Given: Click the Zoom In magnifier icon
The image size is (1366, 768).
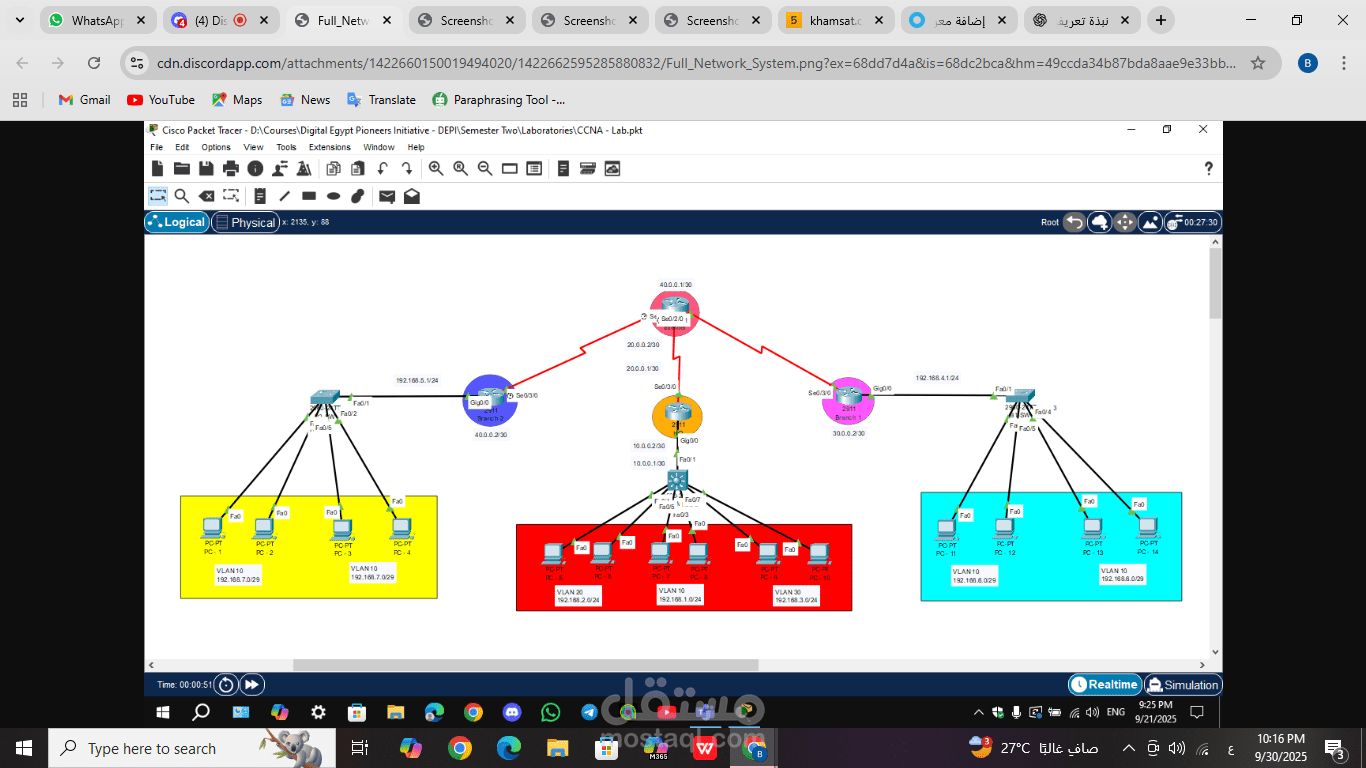Looking at the screenshot, I should pos(436,169).
